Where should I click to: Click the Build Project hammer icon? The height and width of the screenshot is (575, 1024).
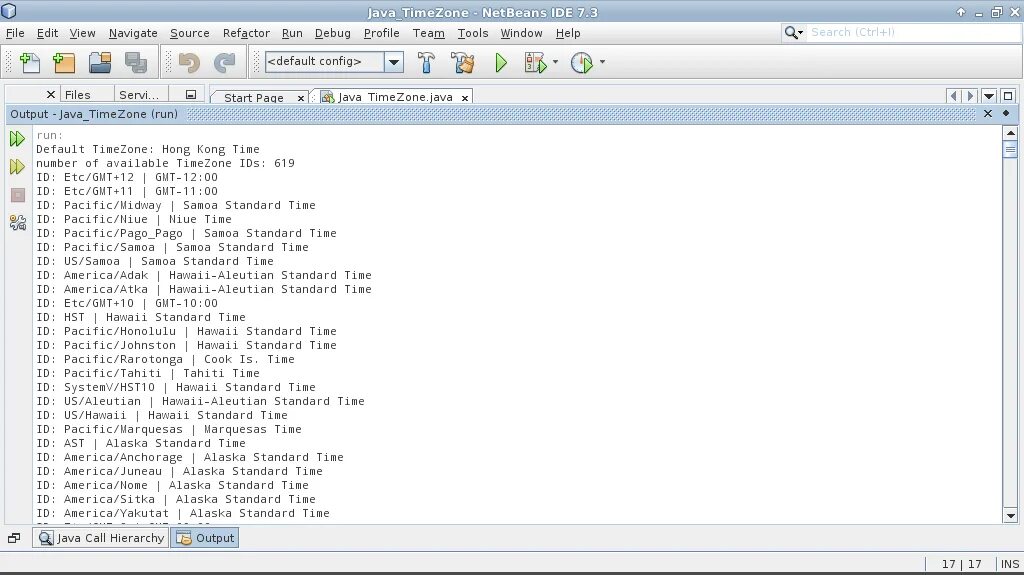(x=426, y=63)
